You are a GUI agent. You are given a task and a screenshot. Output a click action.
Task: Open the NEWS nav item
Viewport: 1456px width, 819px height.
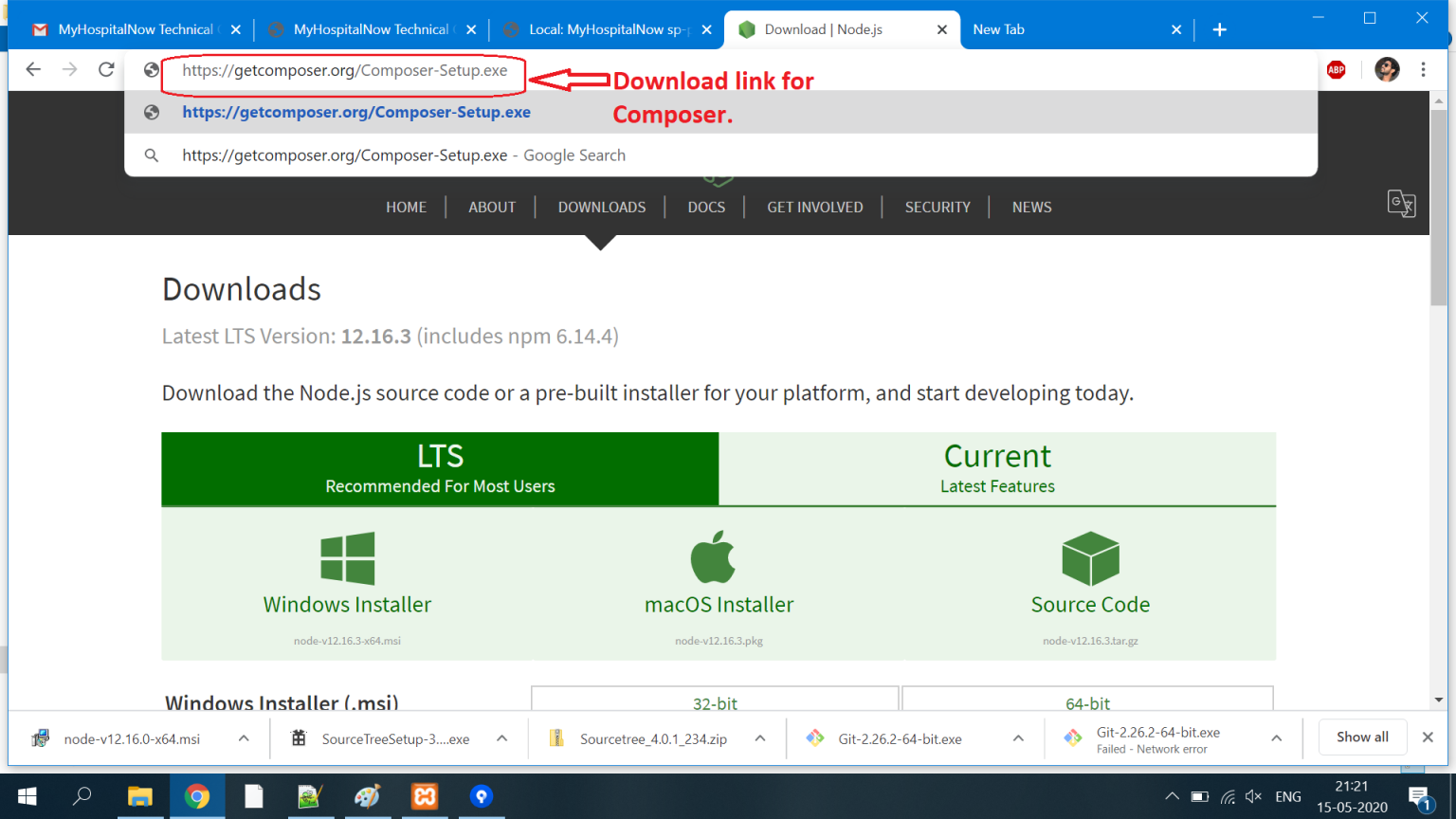point(1031,207)
